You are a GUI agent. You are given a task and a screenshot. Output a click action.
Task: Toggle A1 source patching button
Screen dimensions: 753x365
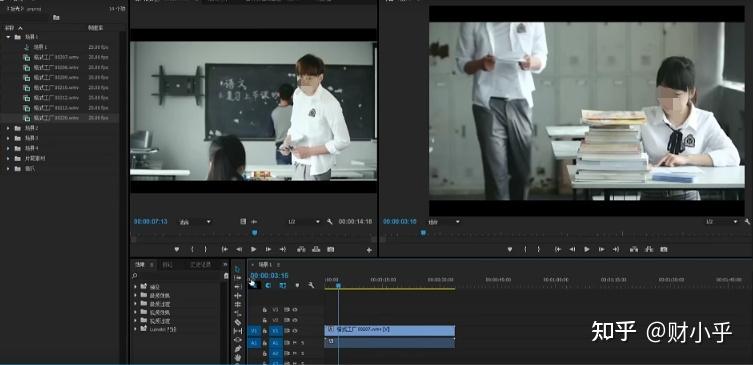[x=254, y=343]
